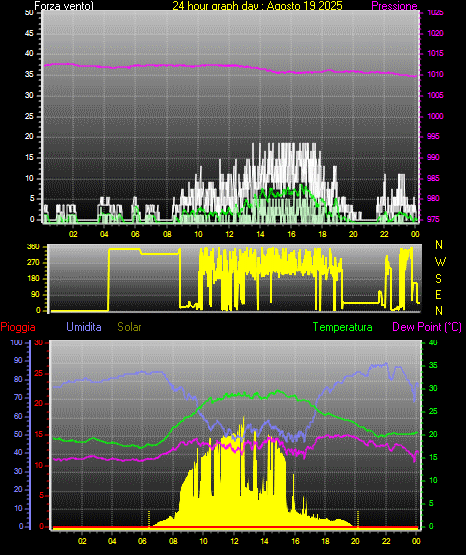Click the 12 hour mark on lower graph
Viewport: 466px width, 555px height.
[x=235, y=541]
